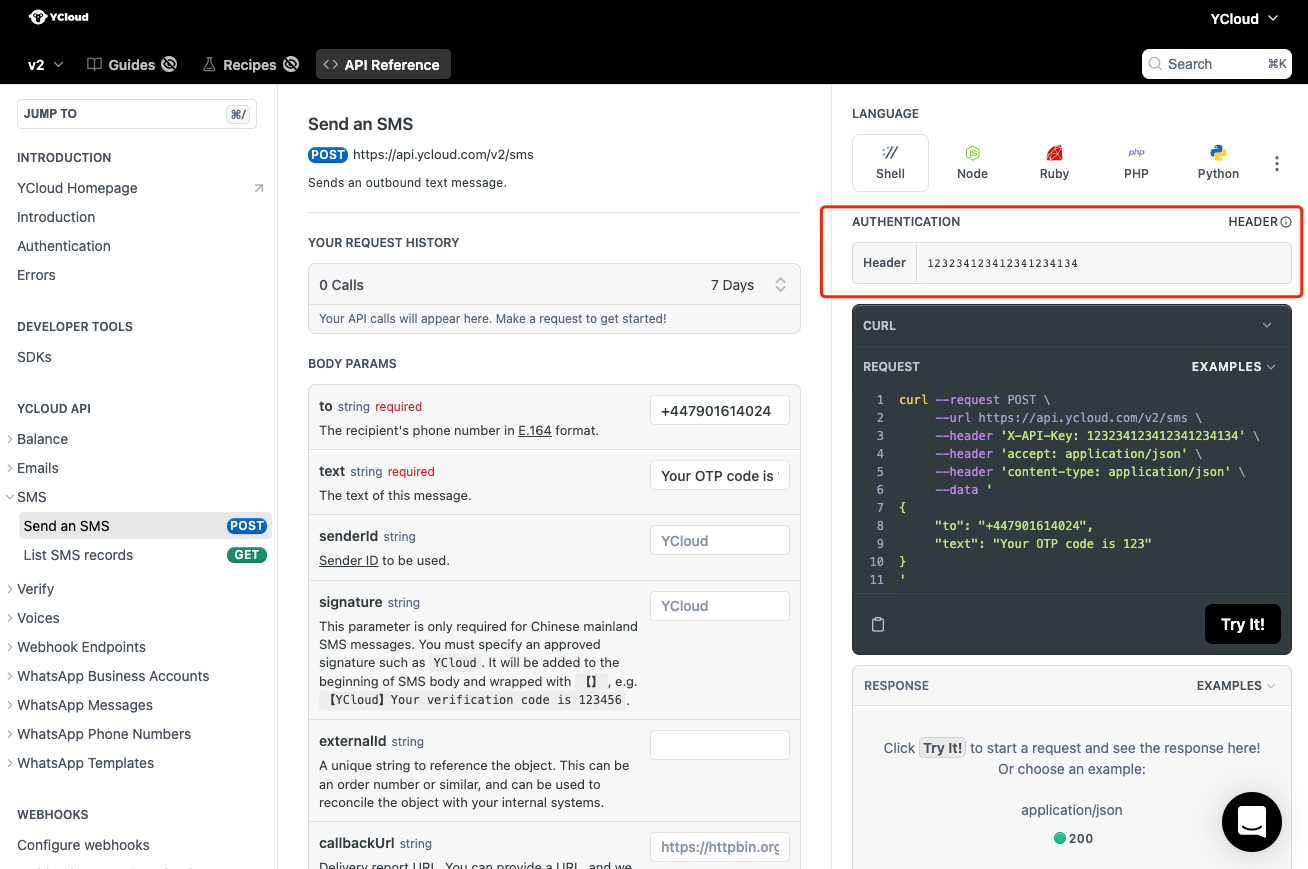Click the external link arrow by YCloud Homepage

click(x=259, y=188)
